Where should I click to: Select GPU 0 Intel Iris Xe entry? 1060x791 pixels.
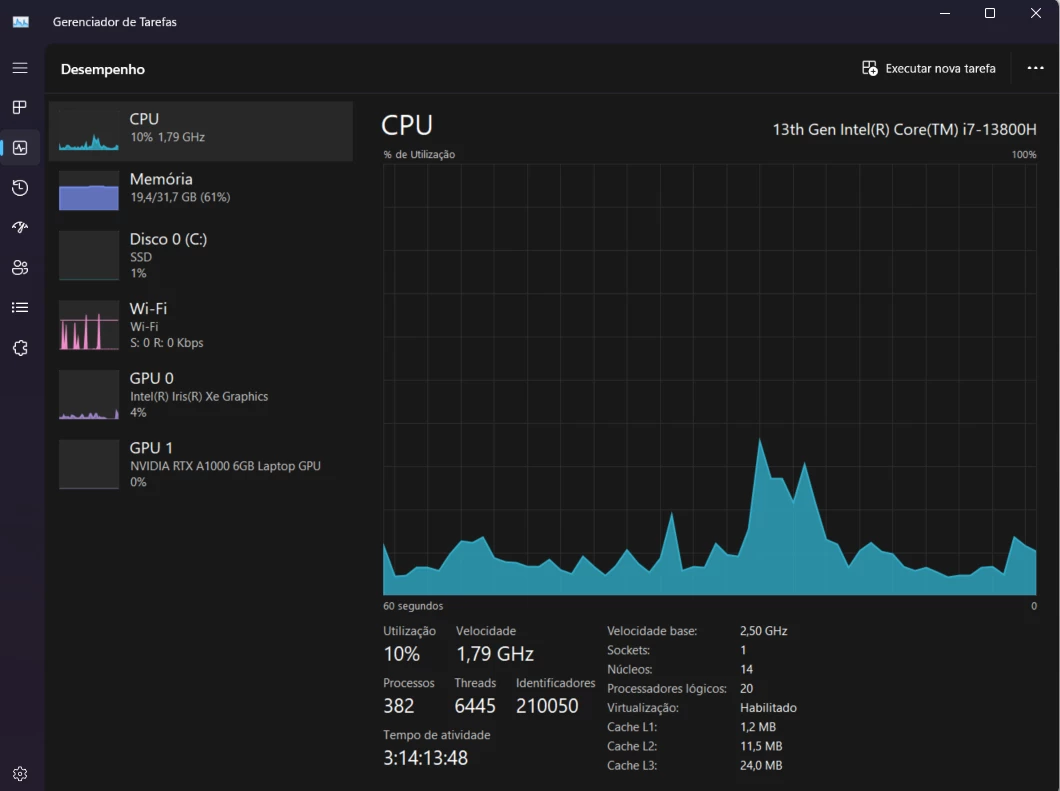(201, 395)
